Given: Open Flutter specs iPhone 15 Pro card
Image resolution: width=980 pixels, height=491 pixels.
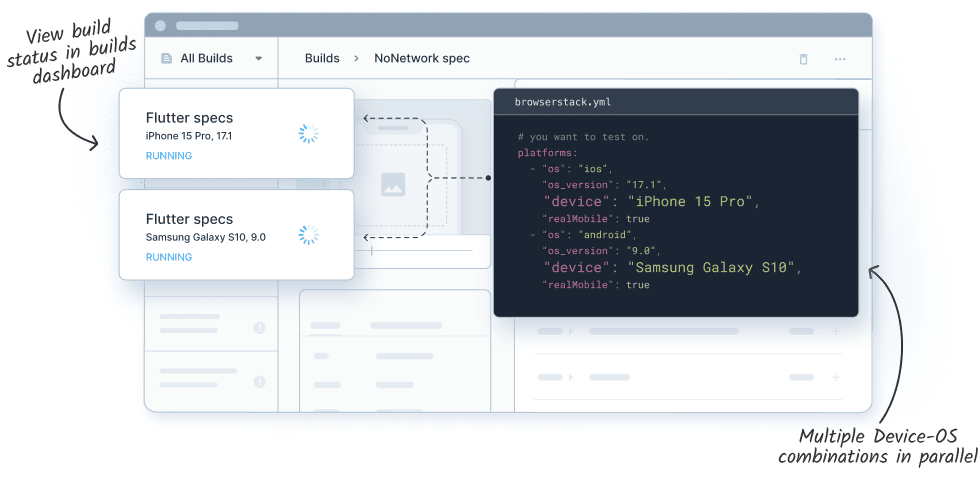Looking at the screenshot, I should click(236, 133).
